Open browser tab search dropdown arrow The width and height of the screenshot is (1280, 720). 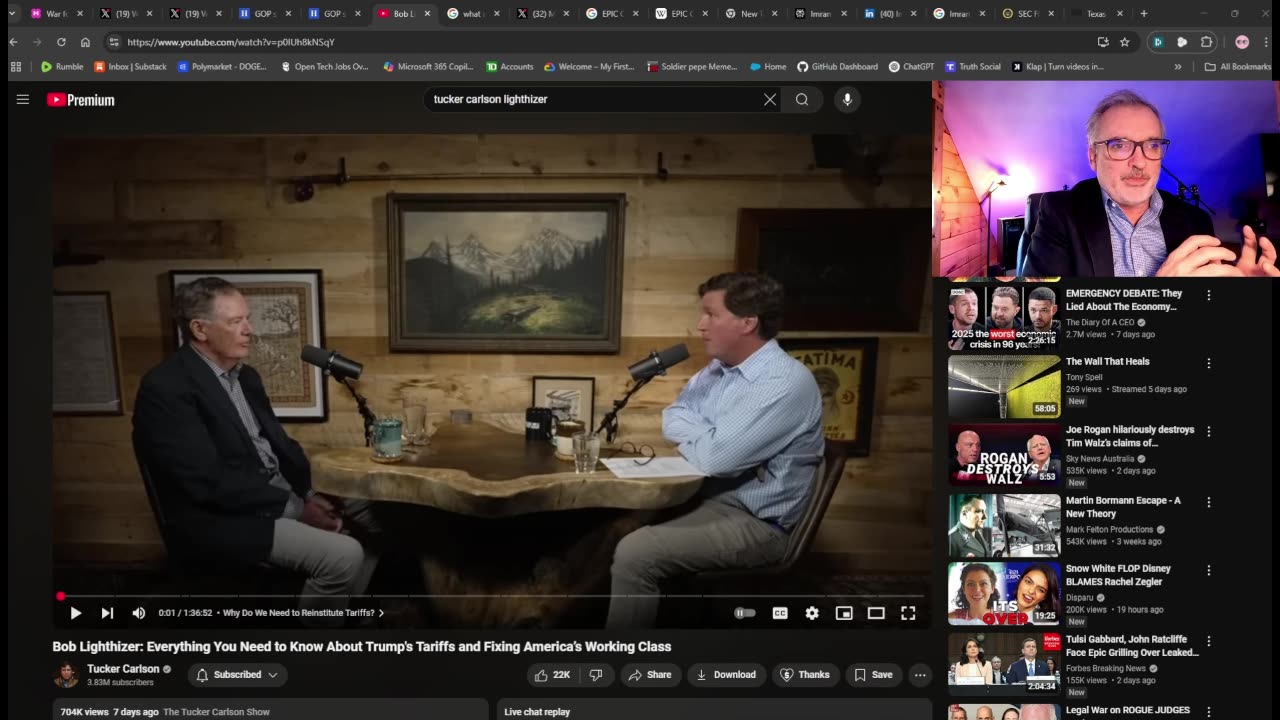pos(12,14)
